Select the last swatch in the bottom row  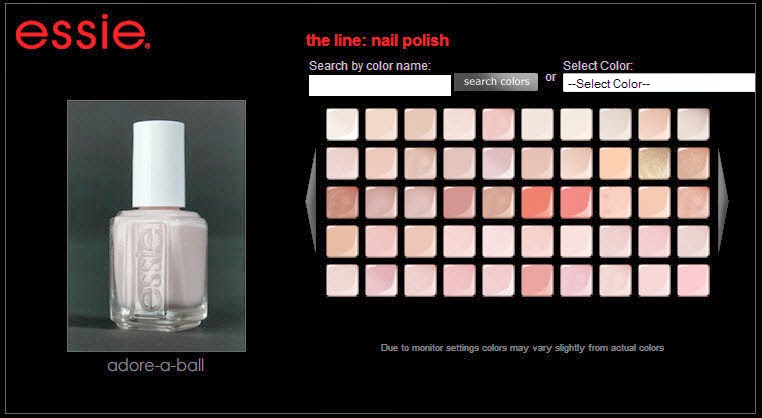pos(693,280)
